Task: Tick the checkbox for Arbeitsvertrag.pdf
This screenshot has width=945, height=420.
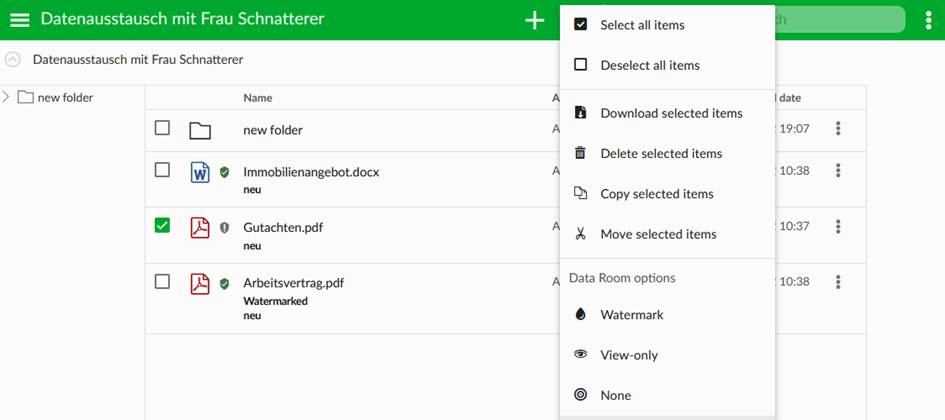Action: (x=162, y=281)
